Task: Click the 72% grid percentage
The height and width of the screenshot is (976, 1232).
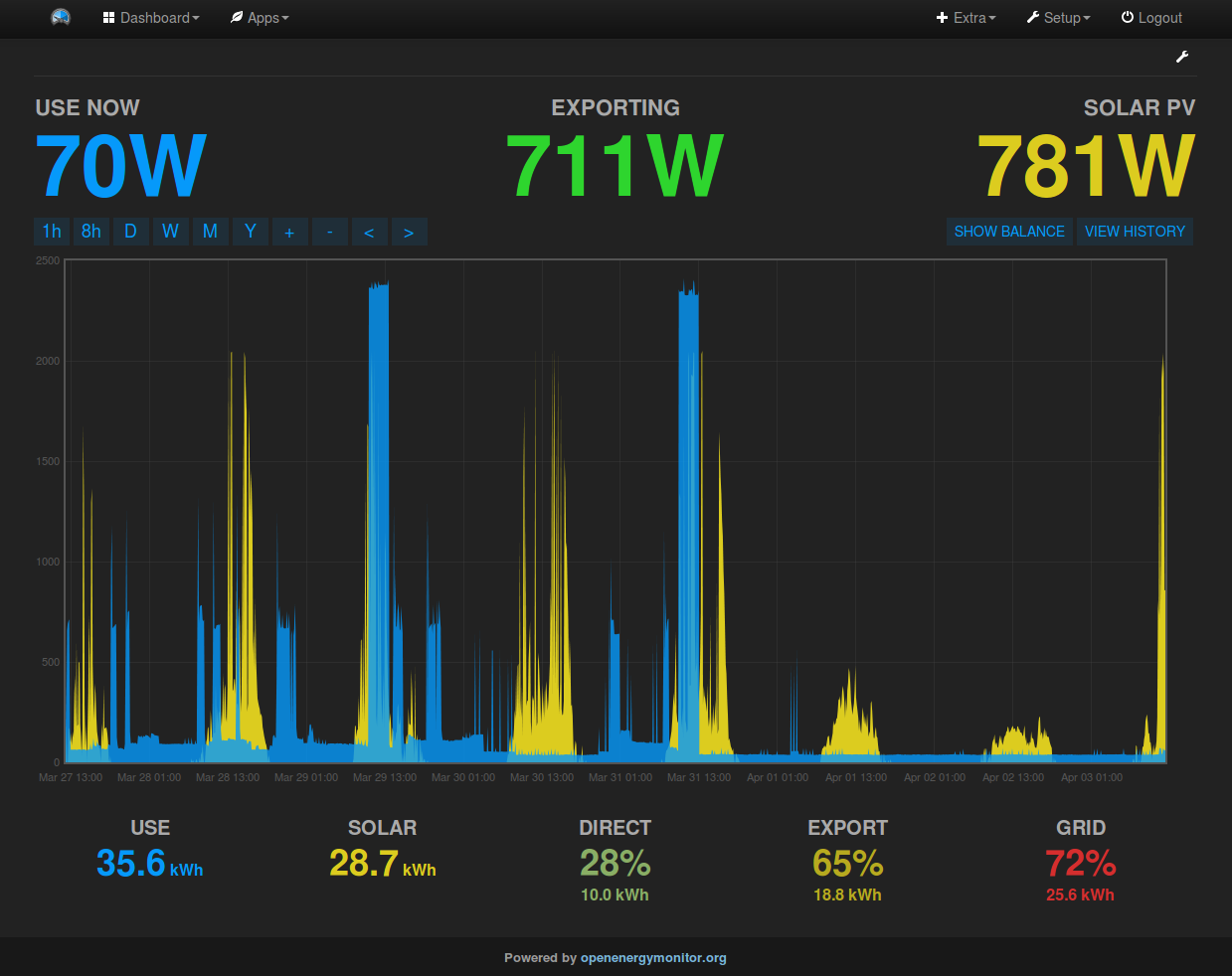Action: click(x=1080, y=863)
